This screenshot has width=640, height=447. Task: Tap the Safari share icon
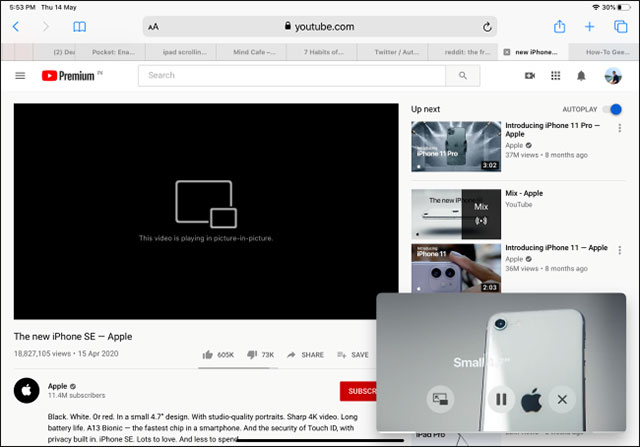pyautogui.click(x=560, y=27)
